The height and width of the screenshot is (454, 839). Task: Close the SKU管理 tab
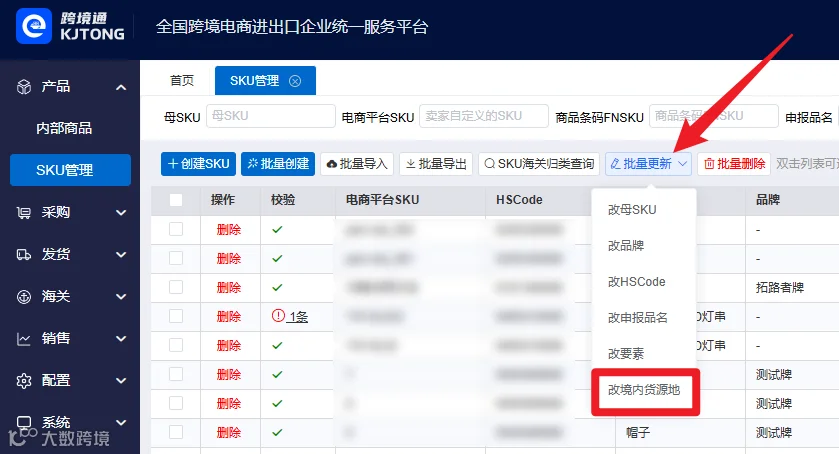pyautogui.click(x=295, y=81)
